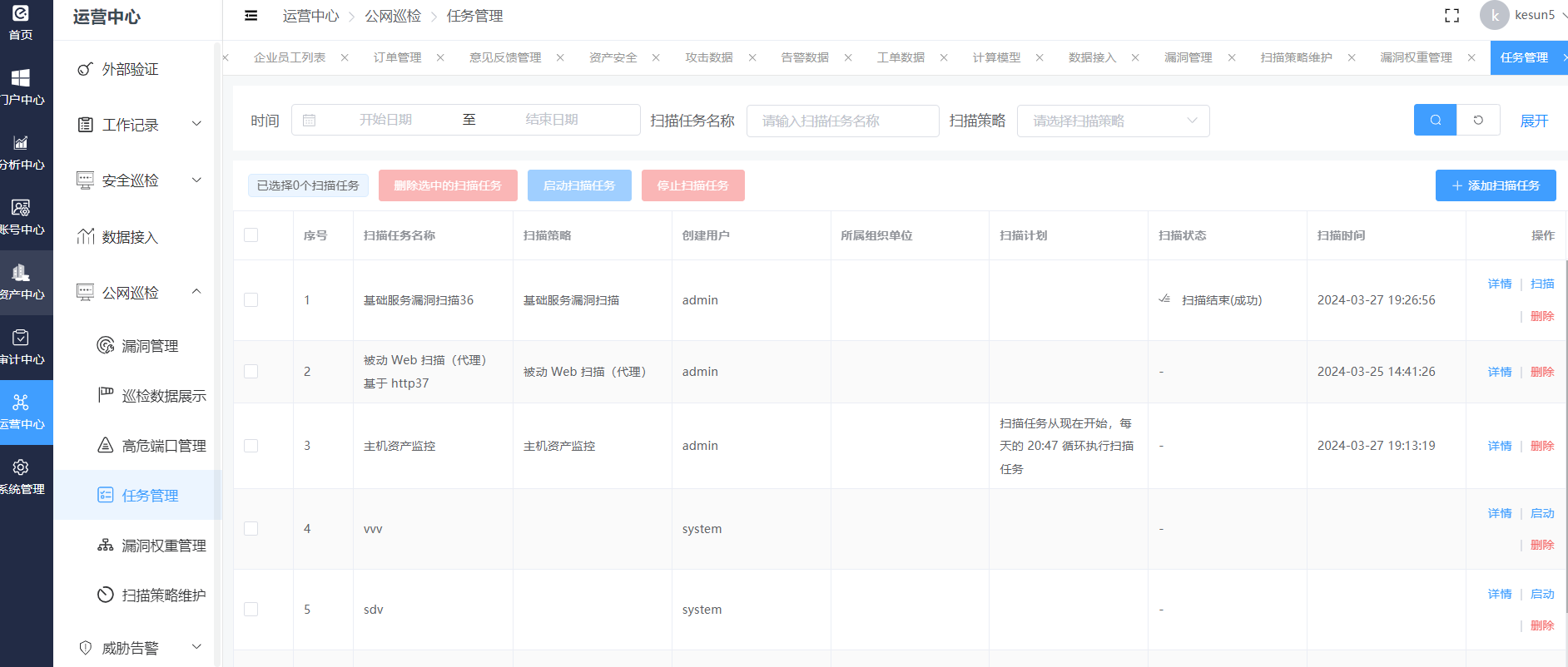Click 删除 for 主机资产监控 row
Viewport: 1568px width, 667px height.
[1542, 446]
